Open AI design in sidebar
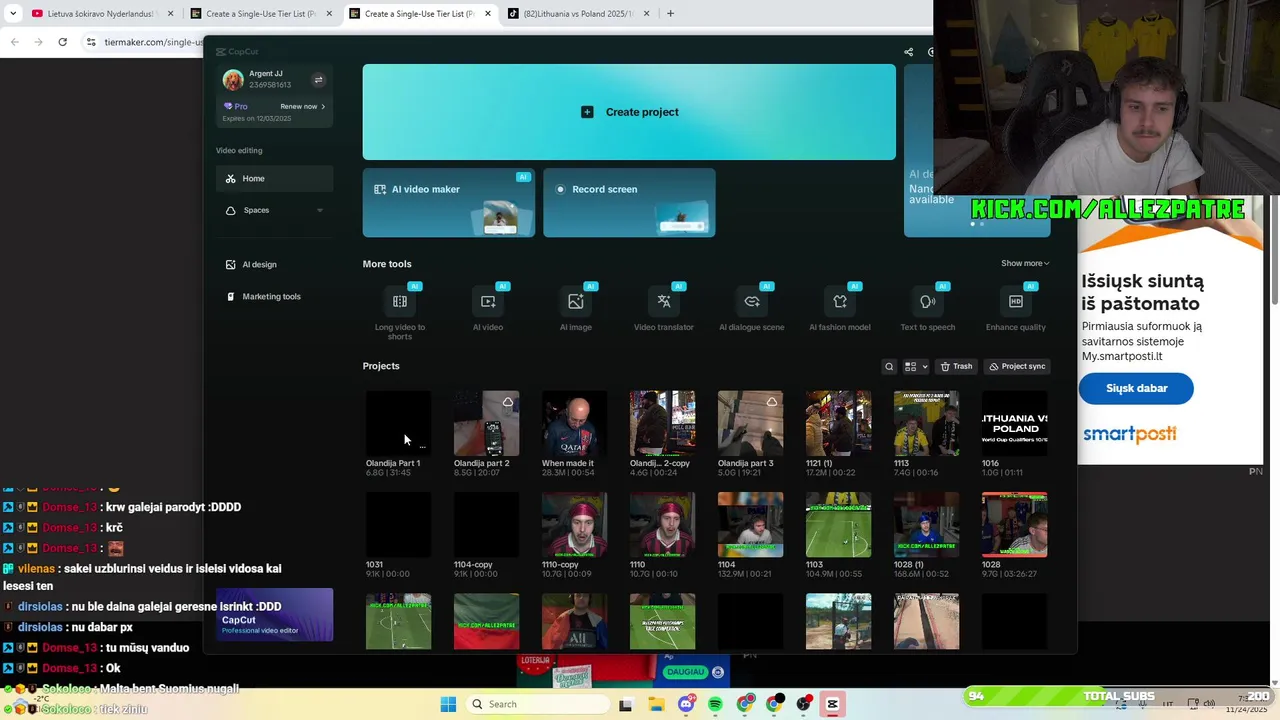1280x720 pixels. point(274,264)
